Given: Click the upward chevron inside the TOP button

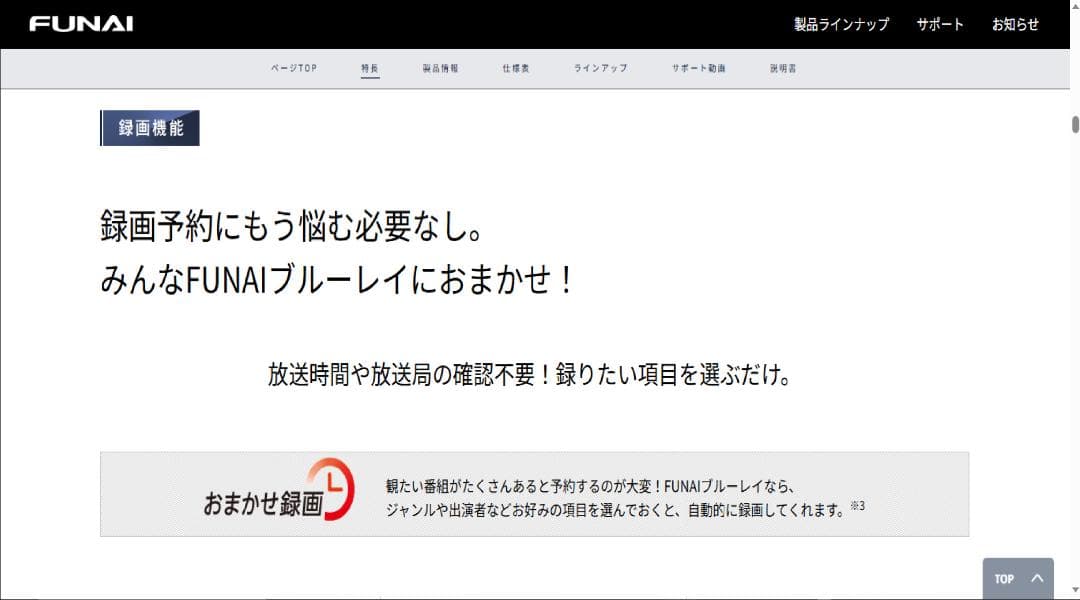Looking at the screenshot, I should pyautogui.click(x=1035, y=578).
